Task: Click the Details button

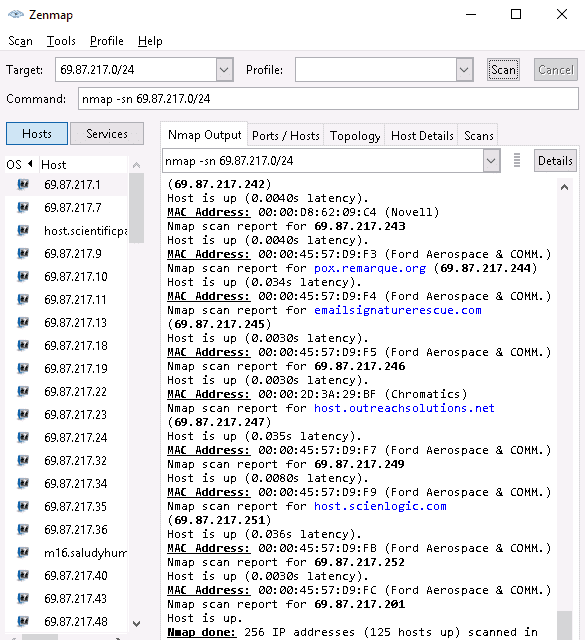Action: [555, 161]
